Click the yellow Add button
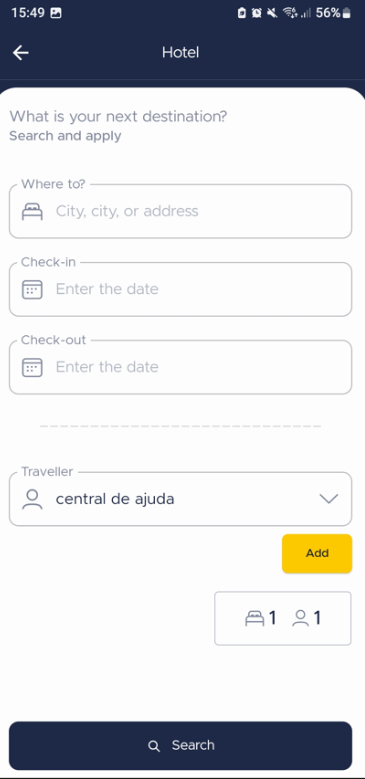Viewport: 365px width, 779px height. [x=317, y=553]
